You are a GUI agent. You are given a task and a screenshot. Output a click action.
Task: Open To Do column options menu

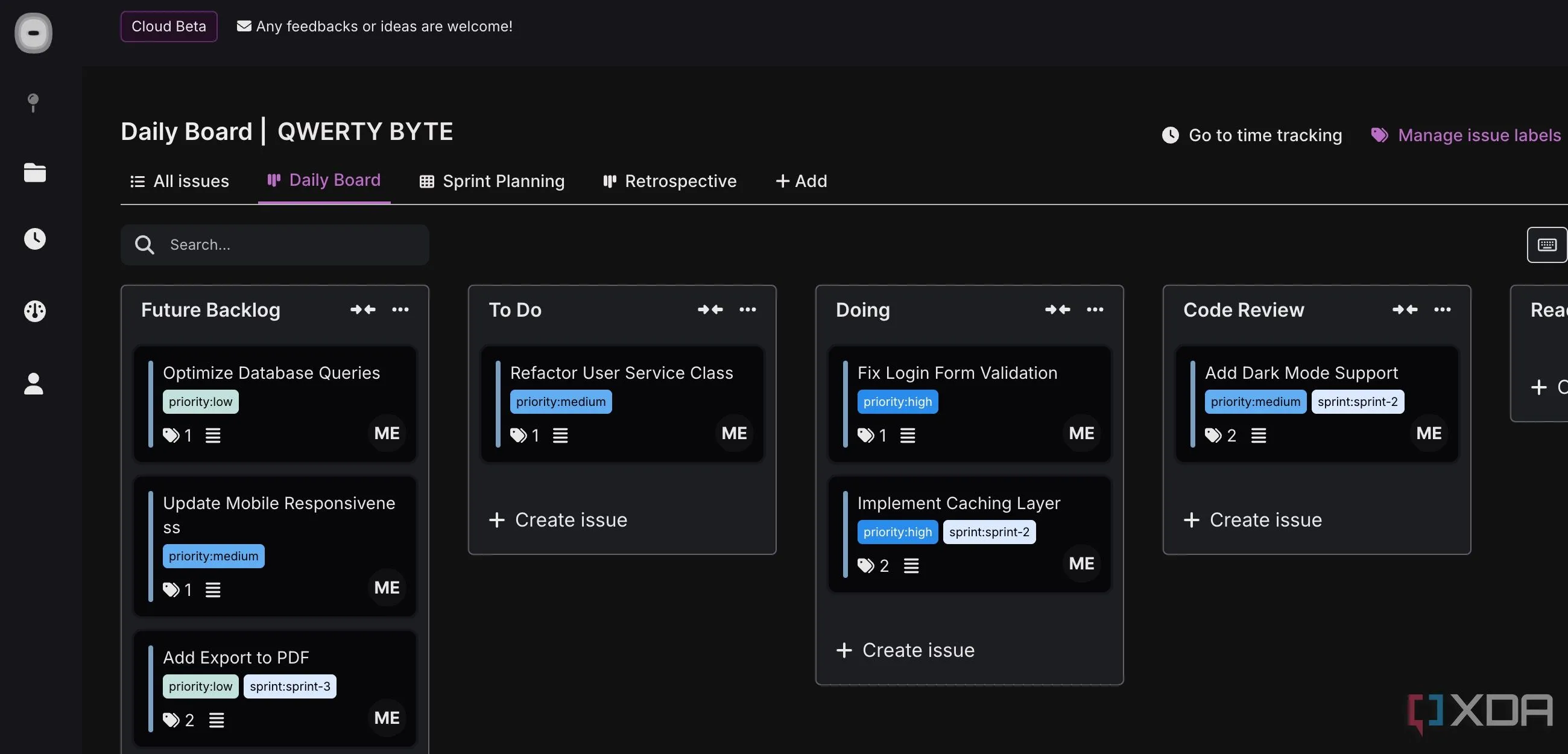[747, 309]
